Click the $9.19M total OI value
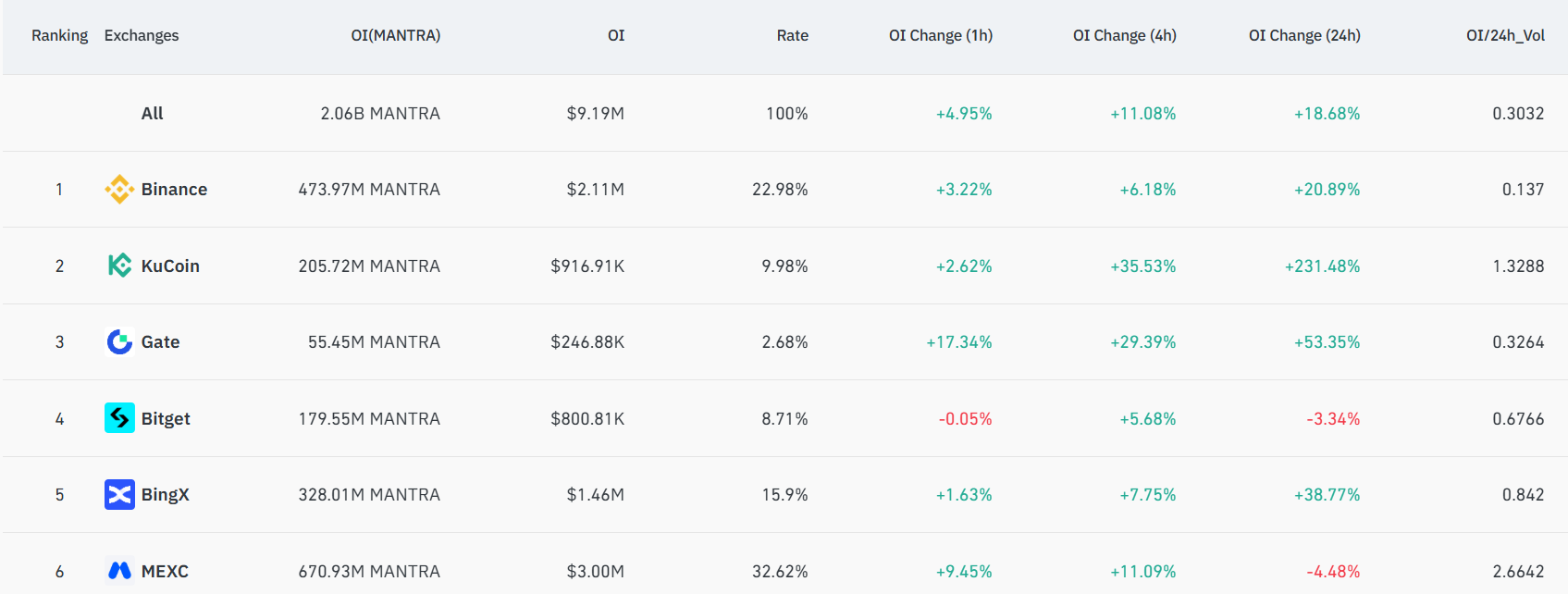The width and height of the screenshot is (1568, 594). tap(595, 113)
